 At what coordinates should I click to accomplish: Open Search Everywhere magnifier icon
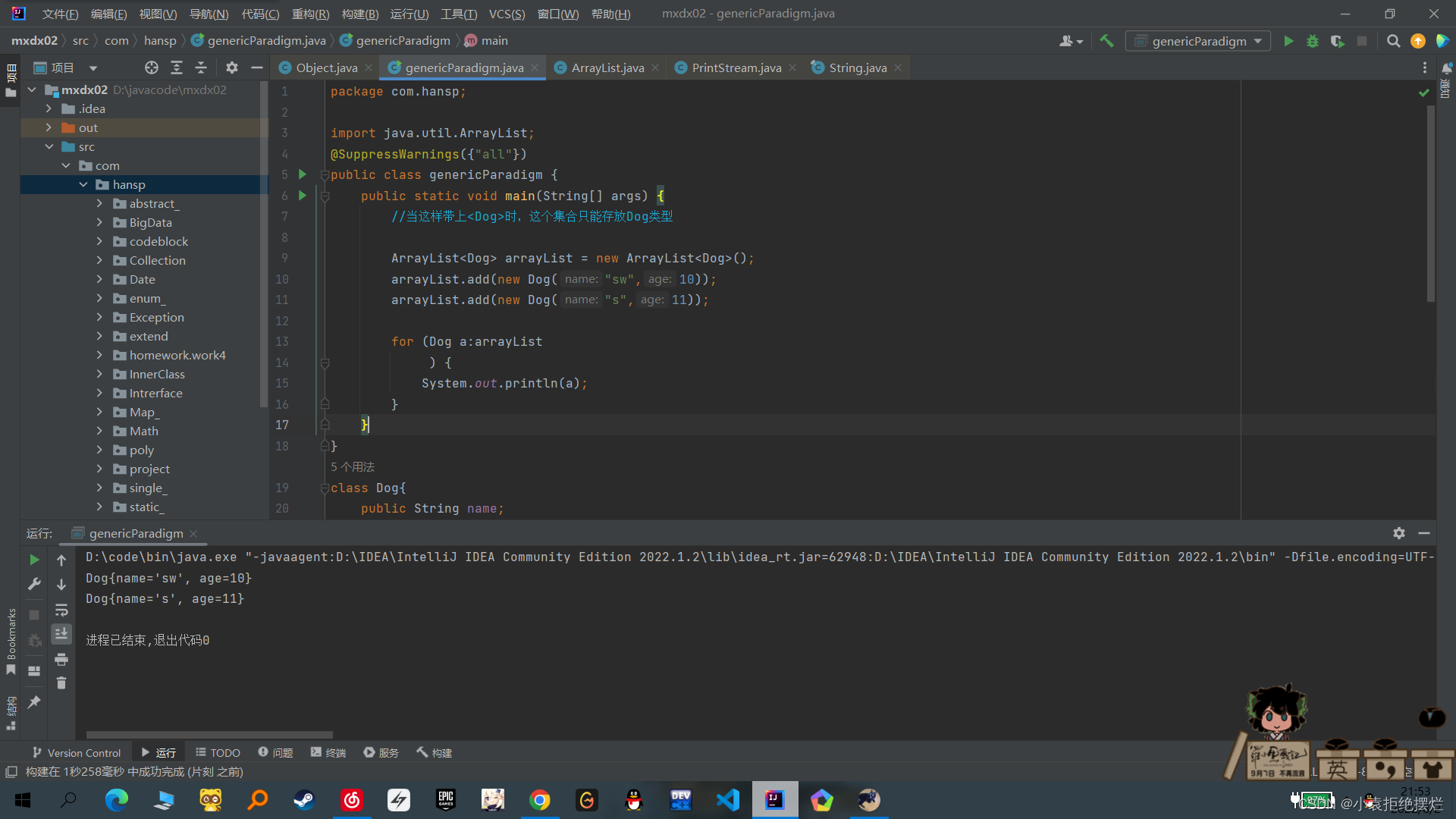pos(1393,41)
